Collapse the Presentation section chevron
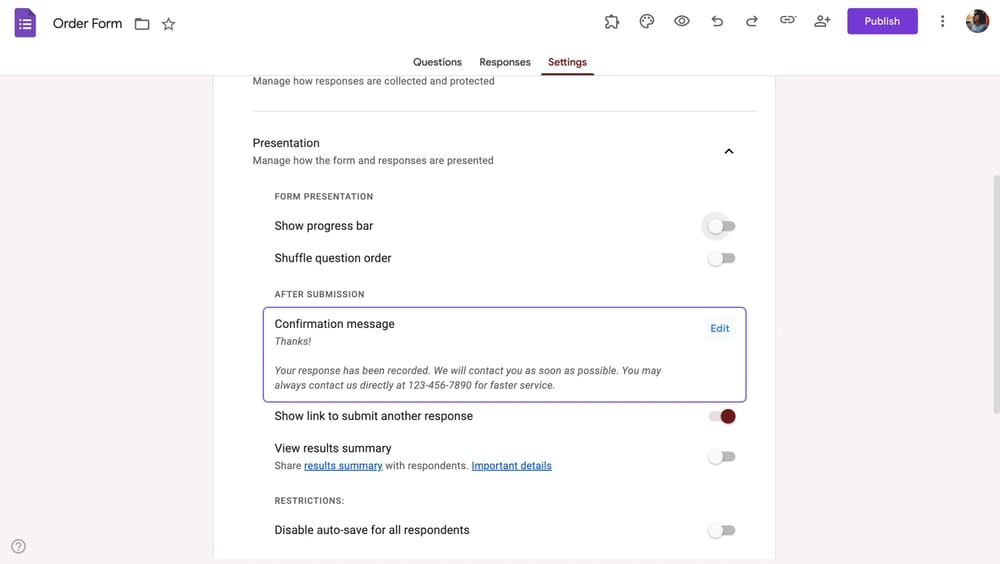The height and width of the screenshot is (564, 1000). pyautogui.click(x=729, y=151)
